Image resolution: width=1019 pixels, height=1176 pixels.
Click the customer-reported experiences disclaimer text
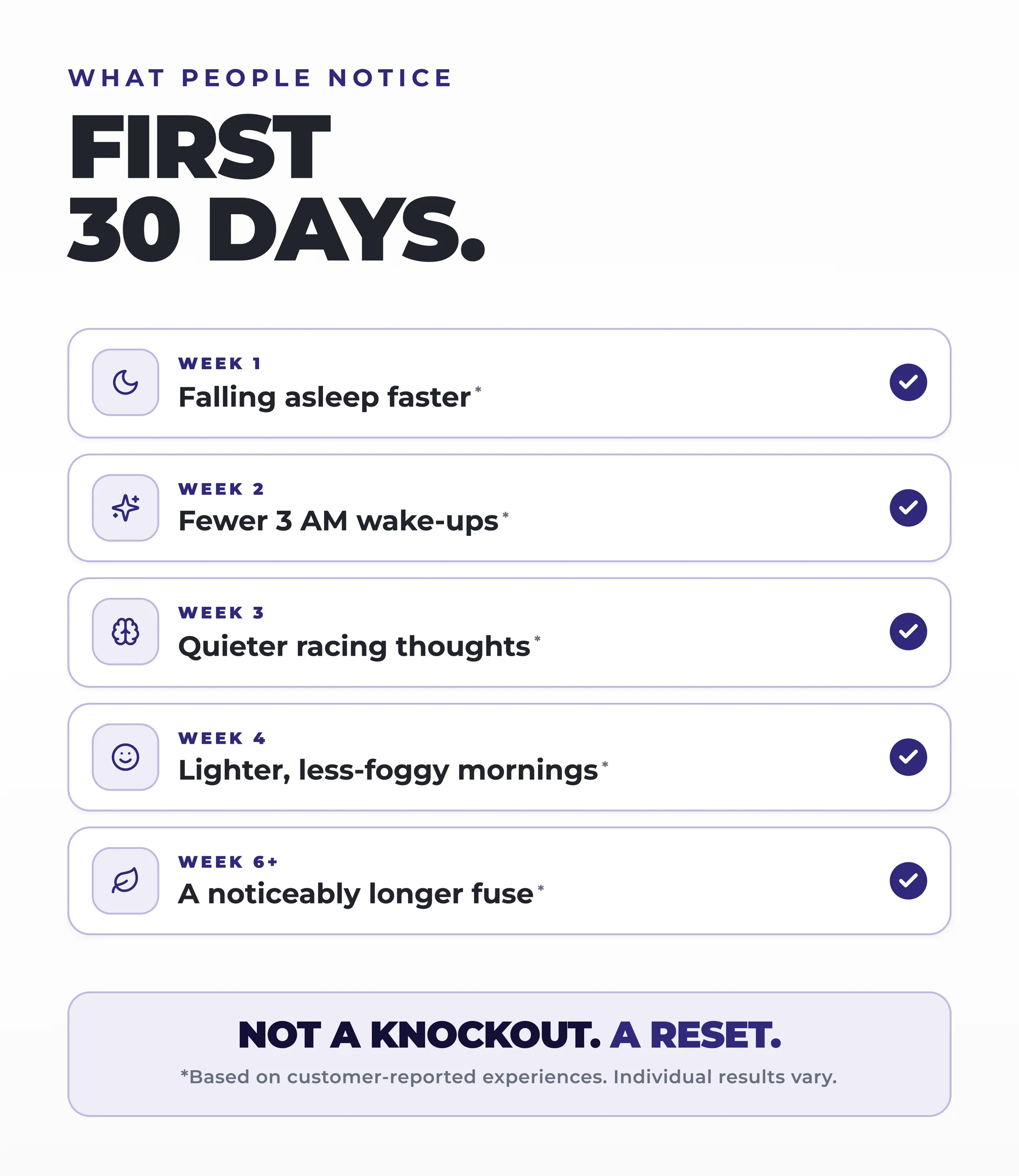(x=509, y=1077)
